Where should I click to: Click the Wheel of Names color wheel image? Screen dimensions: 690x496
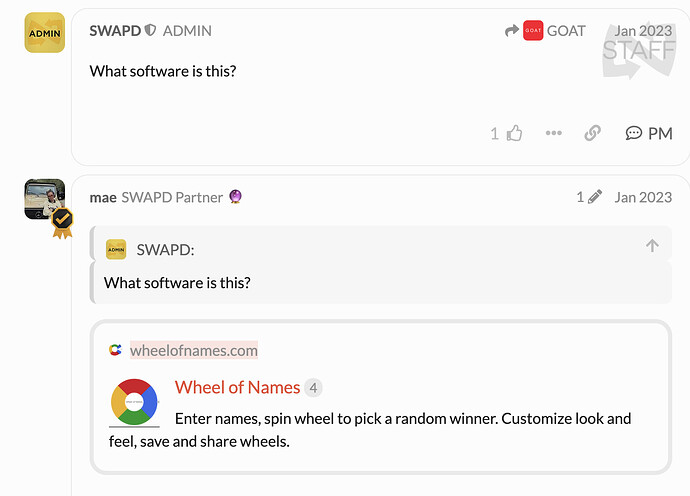134,402
